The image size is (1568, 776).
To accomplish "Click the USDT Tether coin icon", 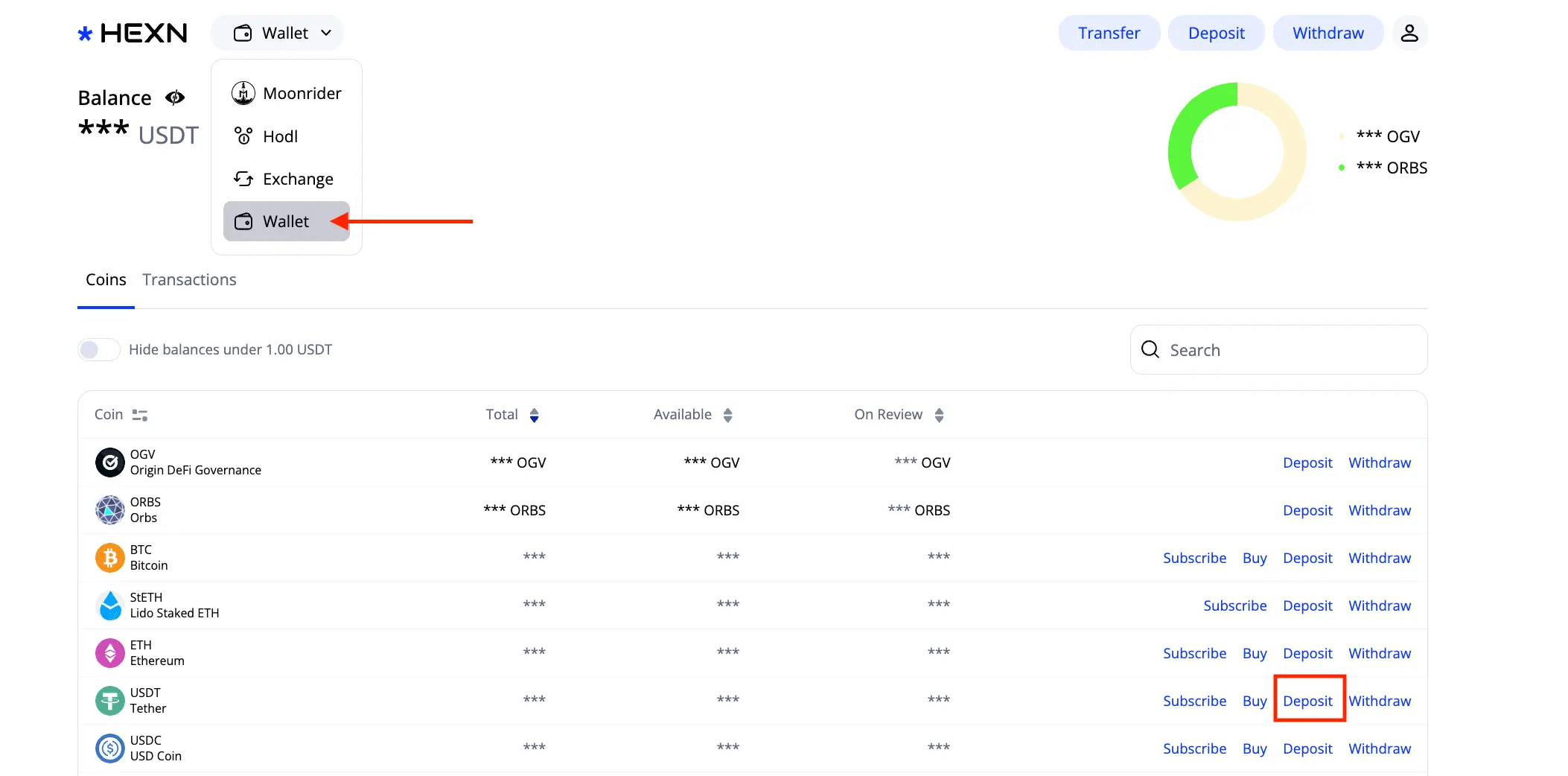I will tap(110, 701).
